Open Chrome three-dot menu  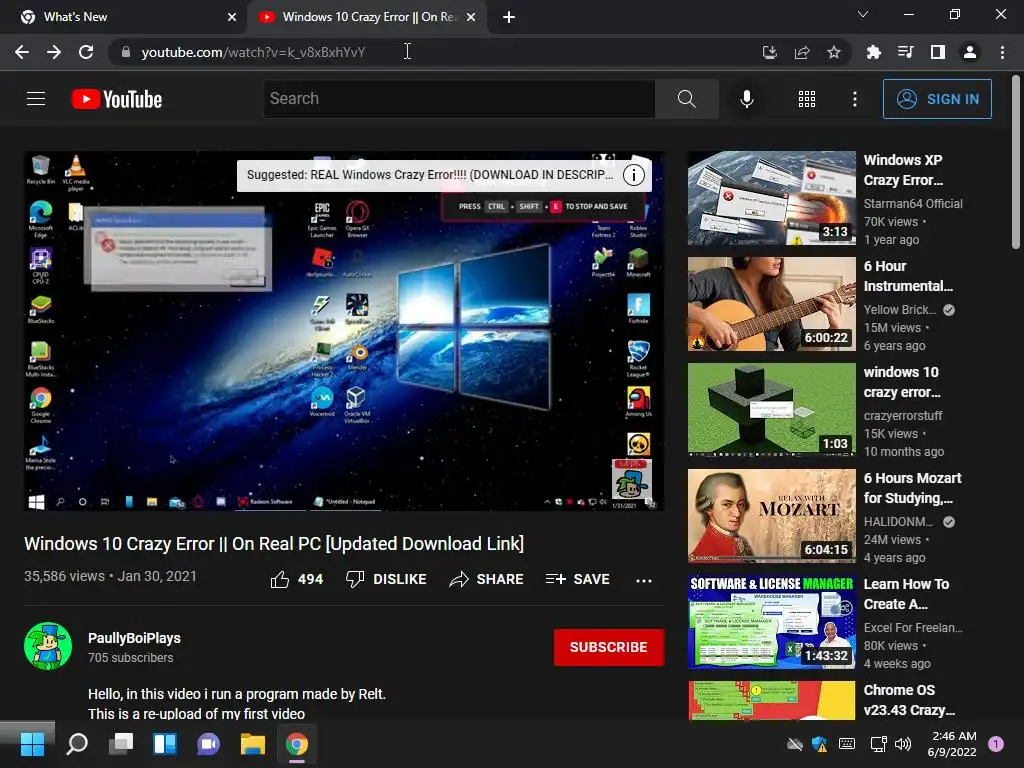1002,52
